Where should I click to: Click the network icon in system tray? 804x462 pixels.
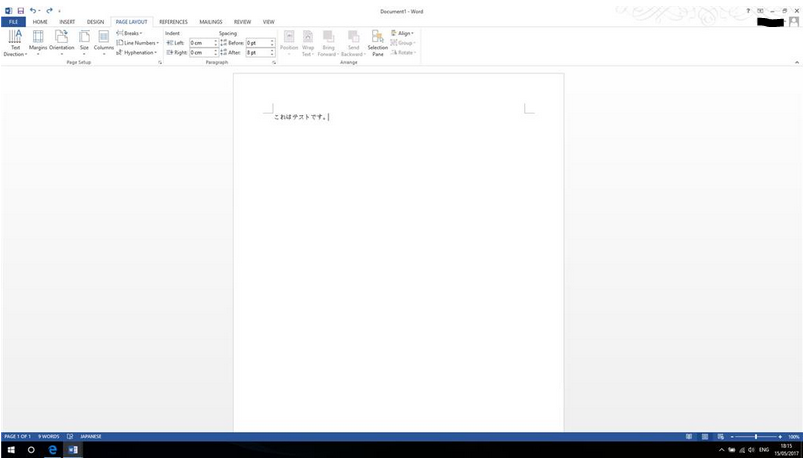(x=741, y=450)
